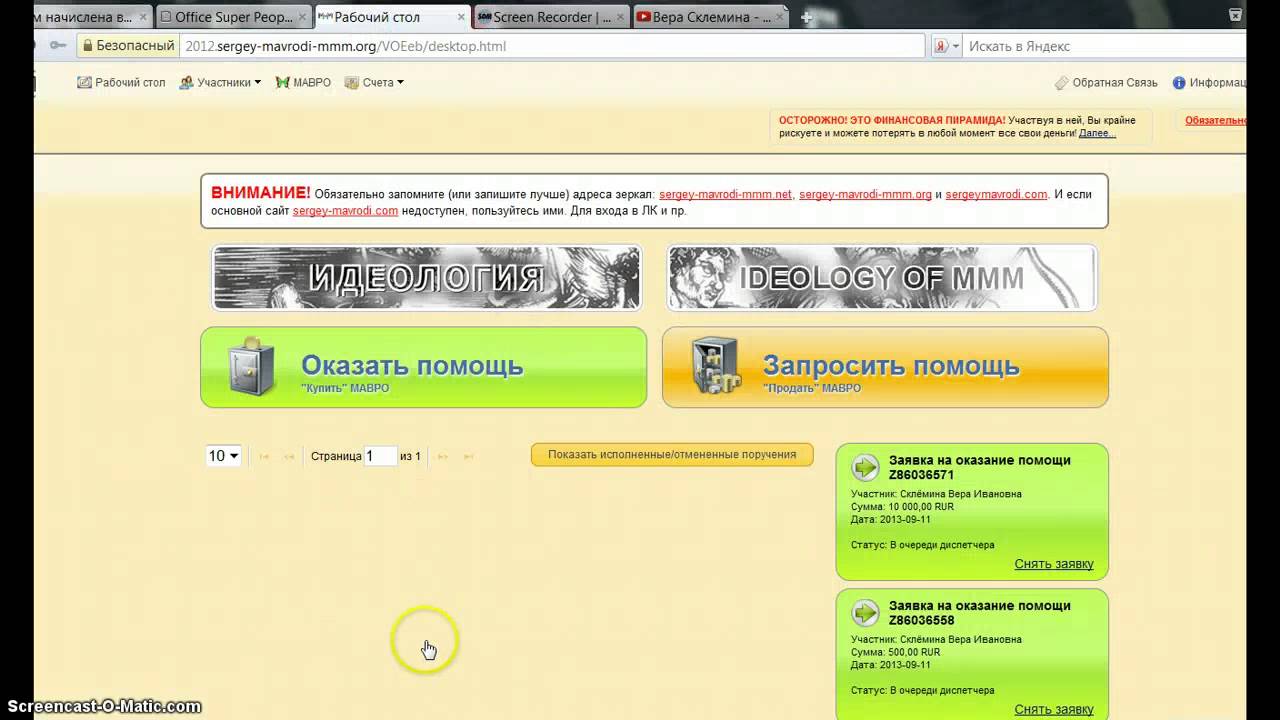Click arrow icon on request Z86036571
The width and height of the screenshot is (1280, 720).
[x=865, y=467]
